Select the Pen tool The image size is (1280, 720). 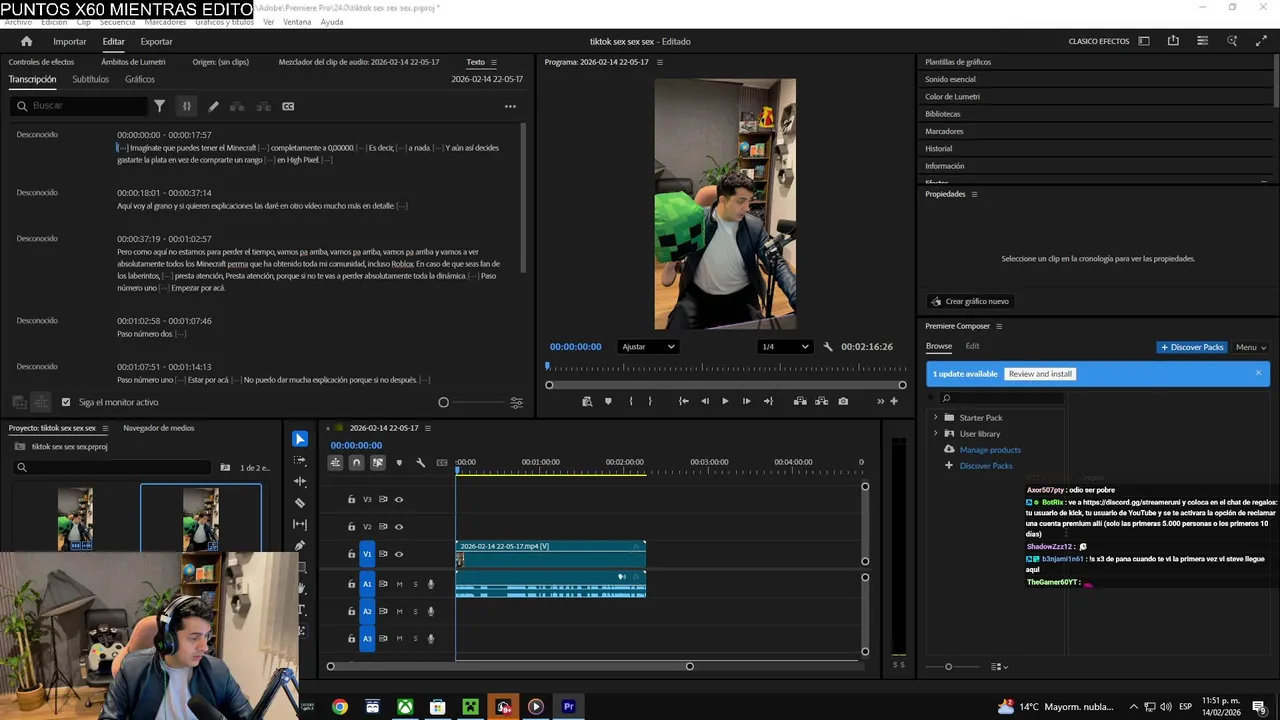pyautogui.click(x=300, y=546)
